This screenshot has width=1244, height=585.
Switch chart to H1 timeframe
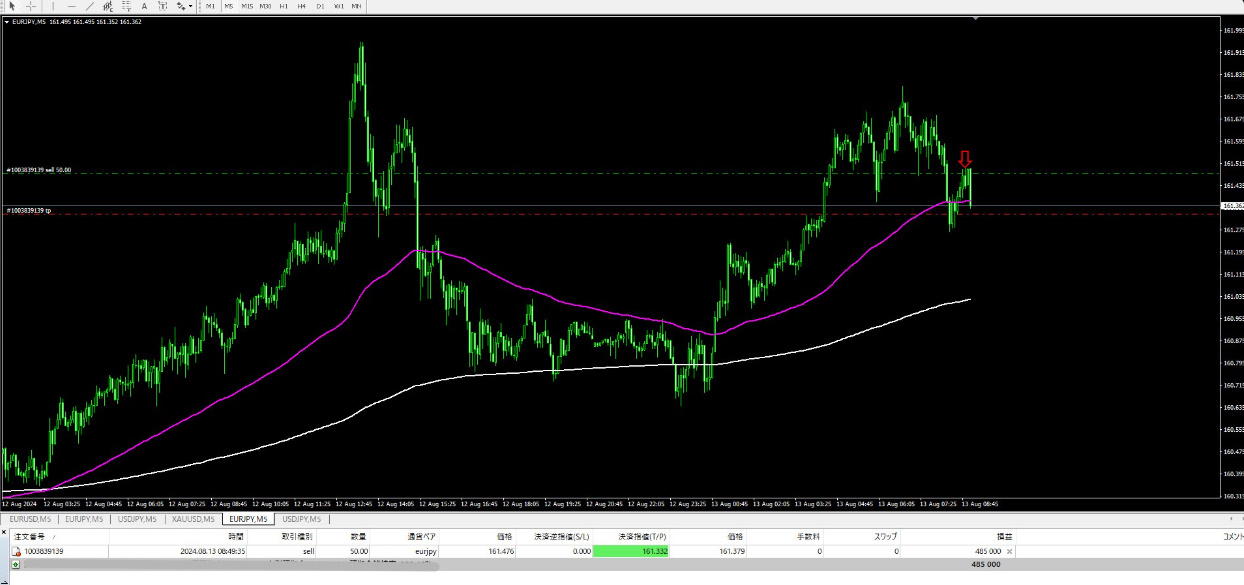coord(283,6)
